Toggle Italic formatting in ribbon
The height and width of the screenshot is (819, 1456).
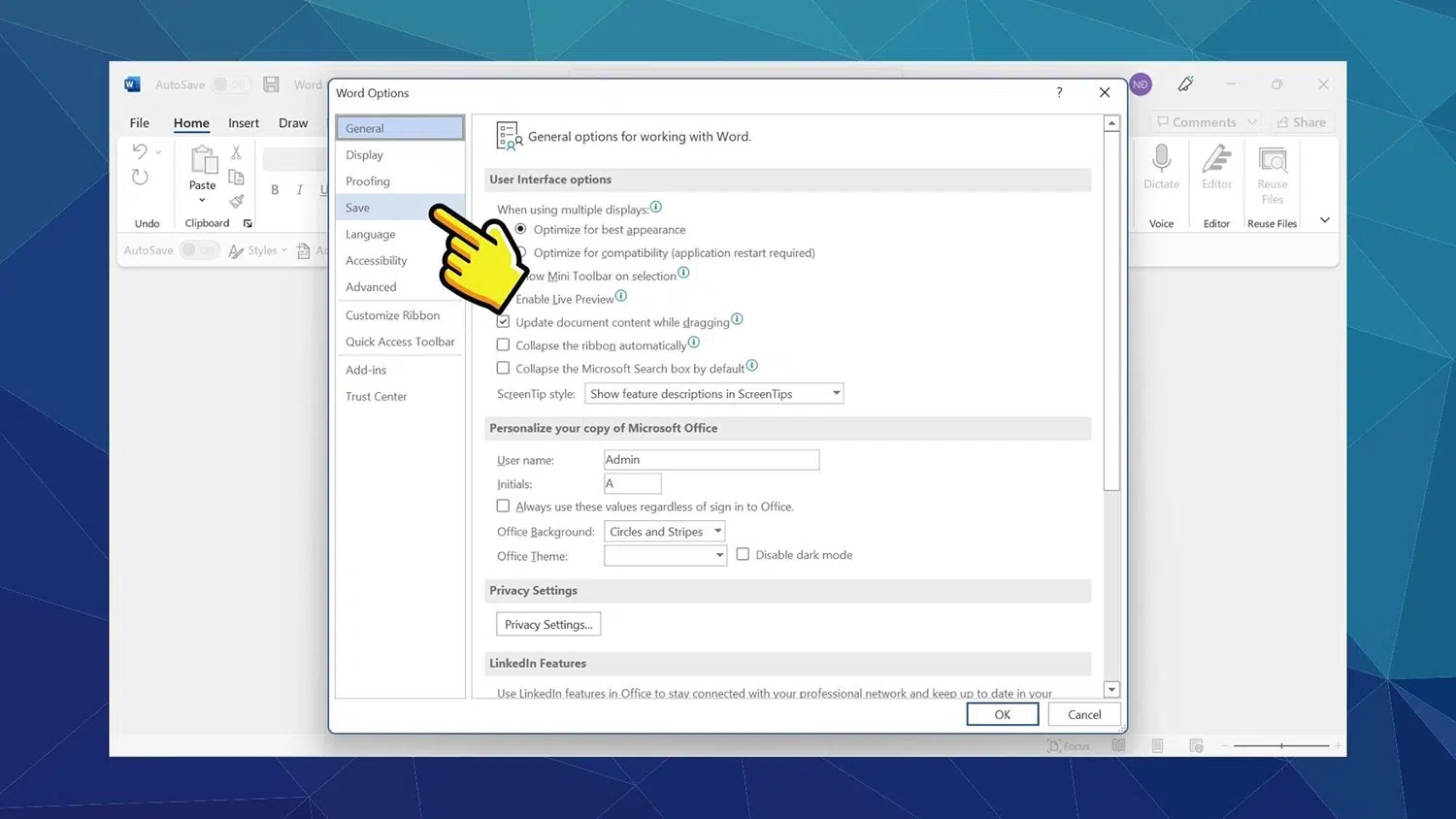(x=300, y=190)
